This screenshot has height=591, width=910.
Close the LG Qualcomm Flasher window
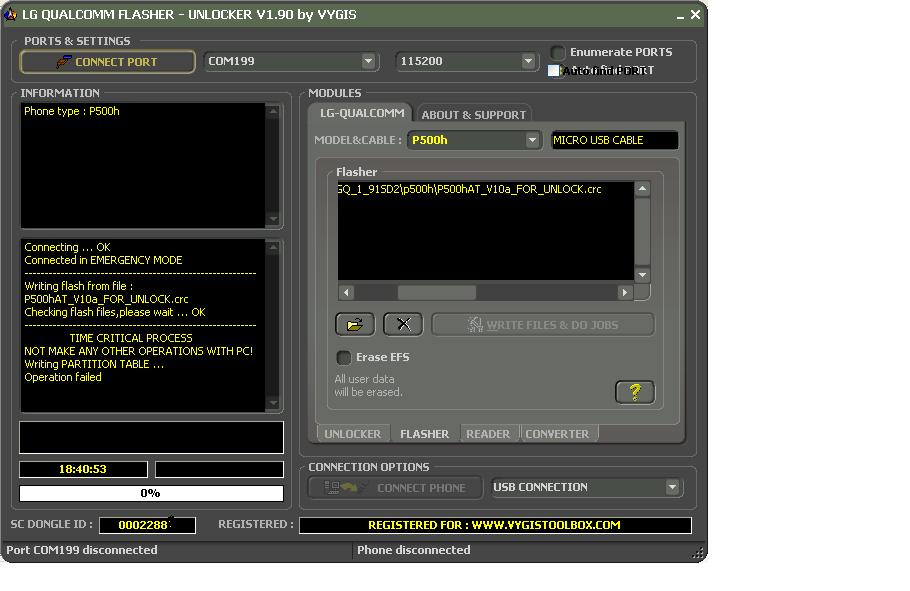[x=695, y=15]
